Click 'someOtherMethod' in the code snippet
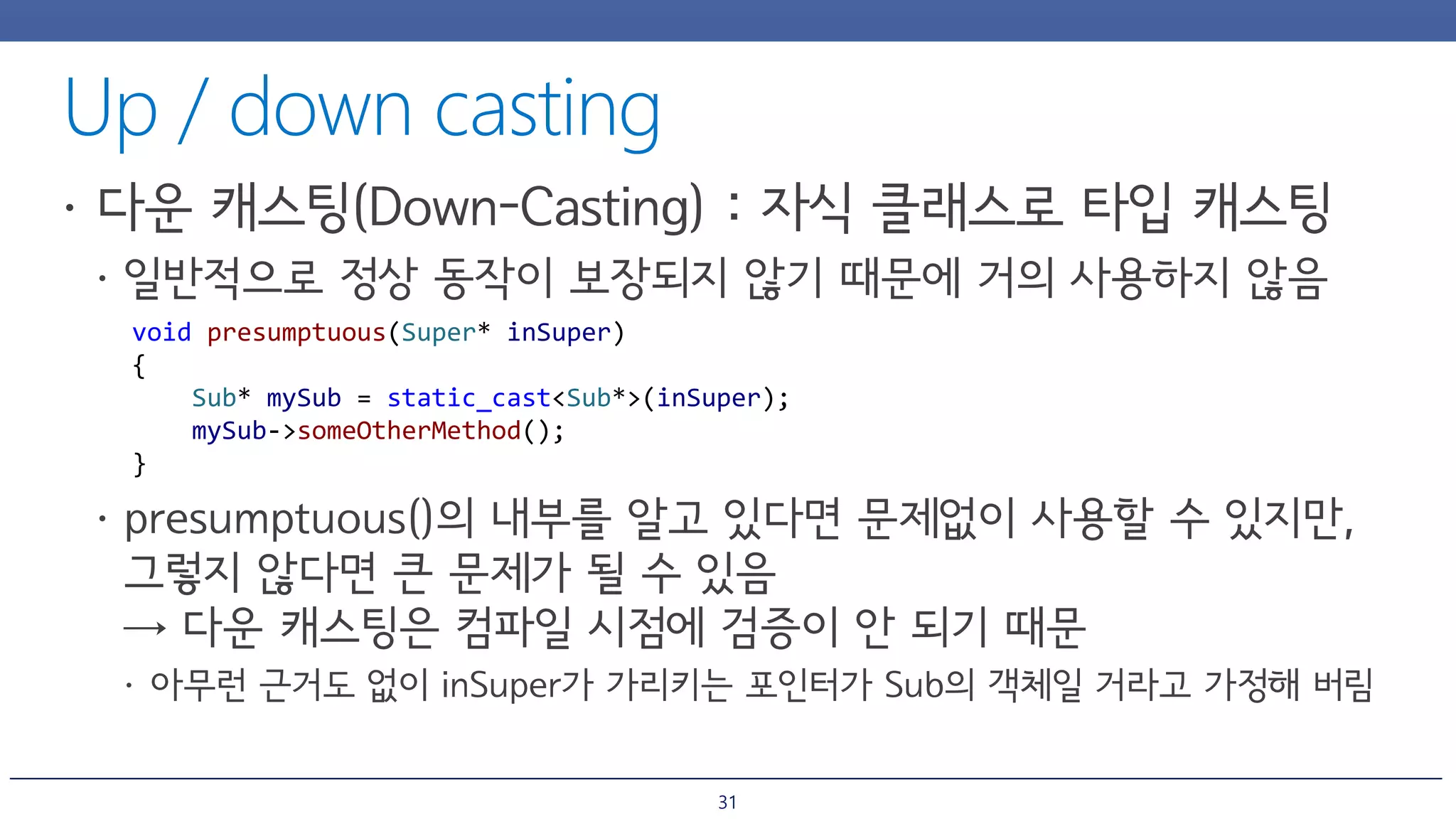Viewport: 1456px width, 819px height. click(409, 431)
